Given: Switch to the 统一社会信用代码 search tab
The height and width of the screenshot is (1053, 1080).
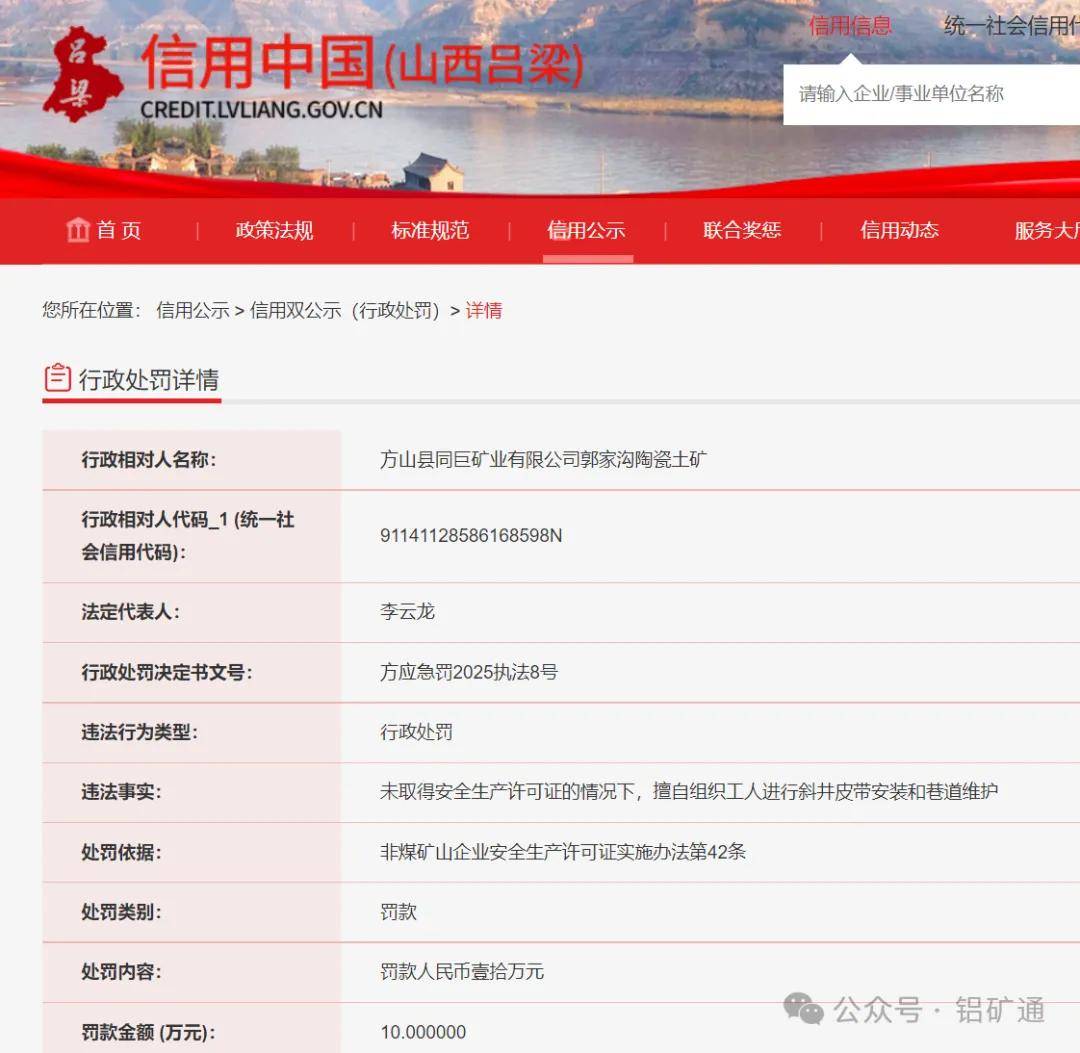Looking at the screenshot, I should point(1010,26).
